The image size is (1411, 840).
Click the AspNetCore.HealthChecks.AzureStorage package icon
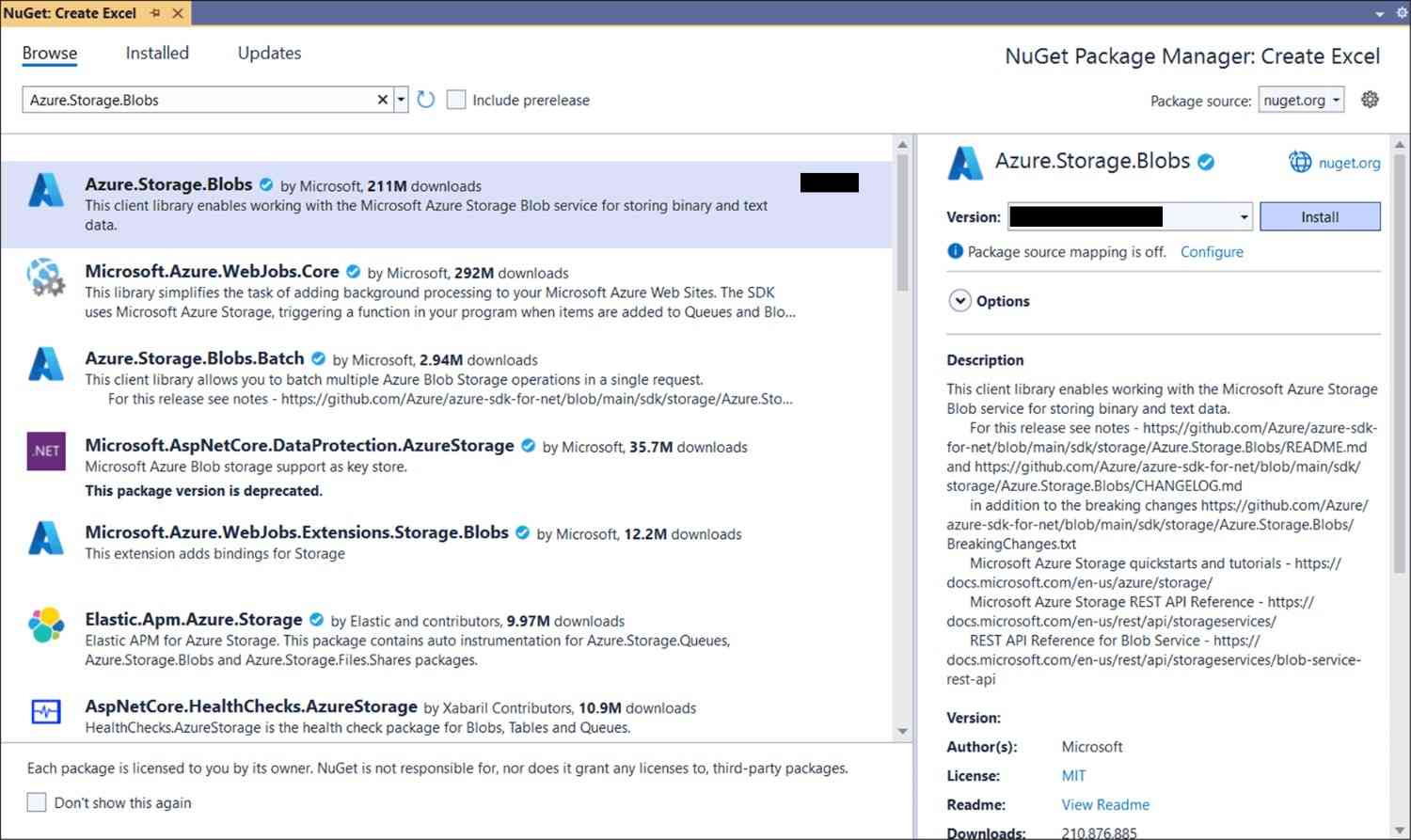coord(46,711)
